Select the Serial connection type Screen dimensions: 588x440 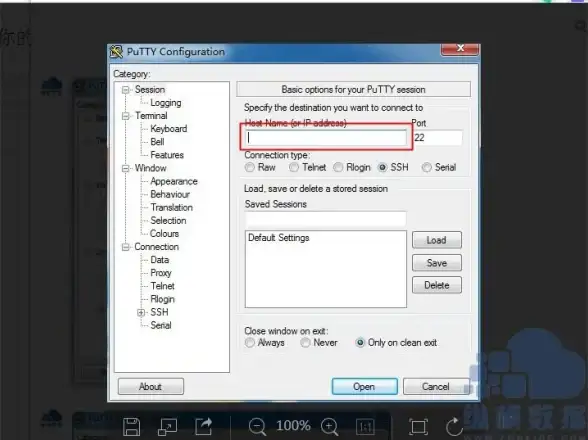[426, 167]
